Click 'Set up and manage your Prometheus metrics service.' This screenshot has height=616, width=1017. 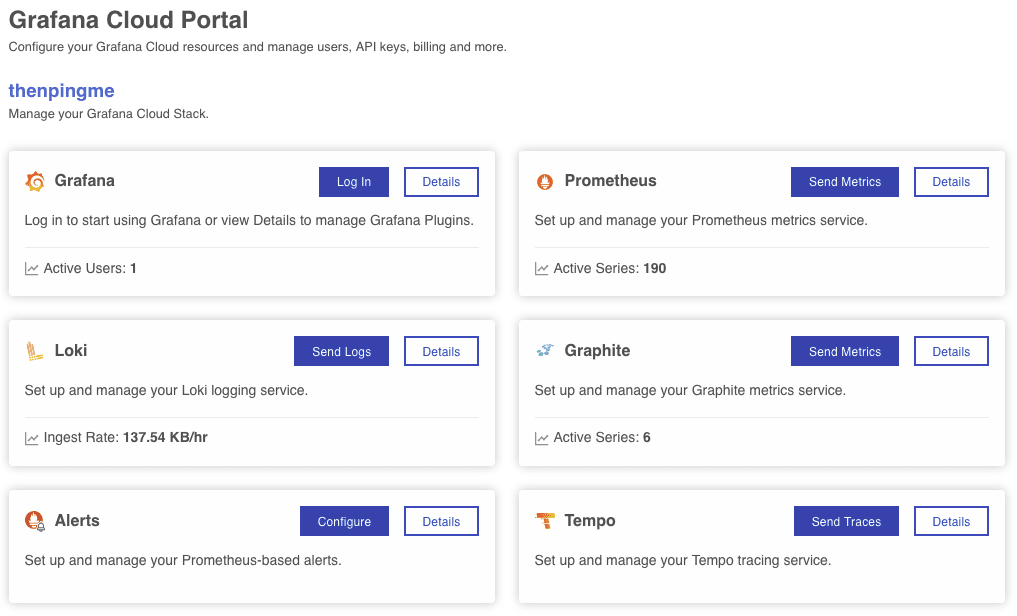701,220
